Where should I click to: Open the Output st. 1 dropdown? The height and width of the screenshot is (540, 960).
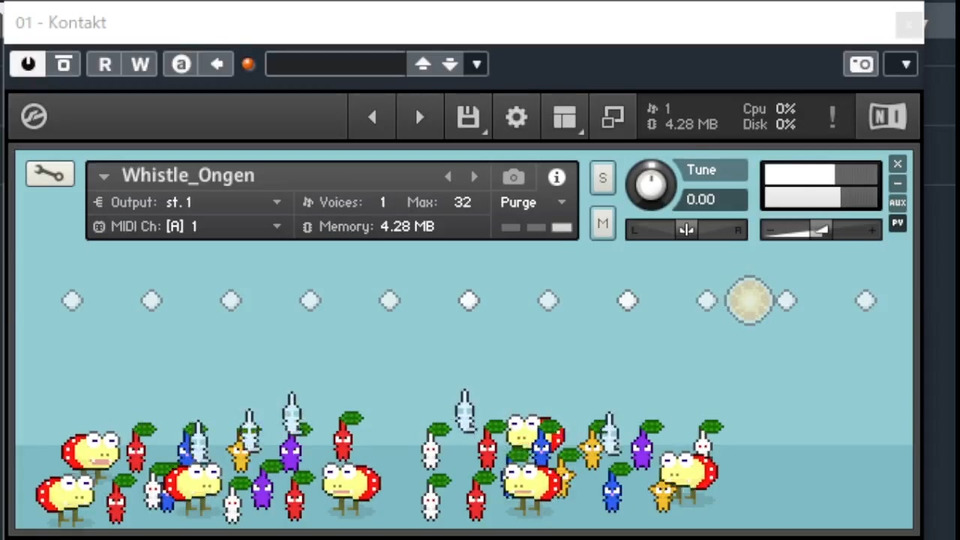pyautogui.click(x=188, y=202)
